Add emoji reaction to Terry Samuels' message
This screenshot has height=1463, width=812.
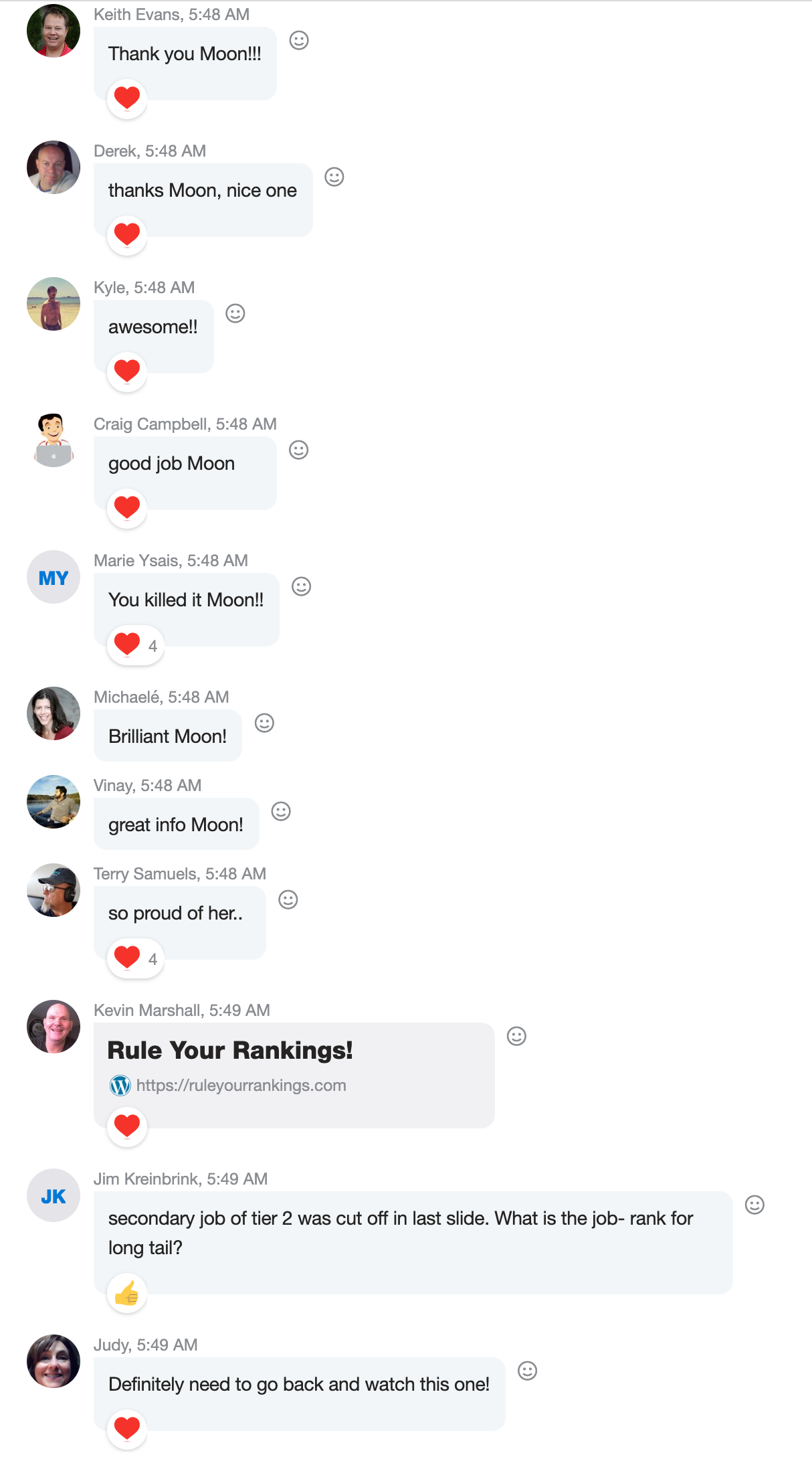pyautogui.click(x=288, y=900)
